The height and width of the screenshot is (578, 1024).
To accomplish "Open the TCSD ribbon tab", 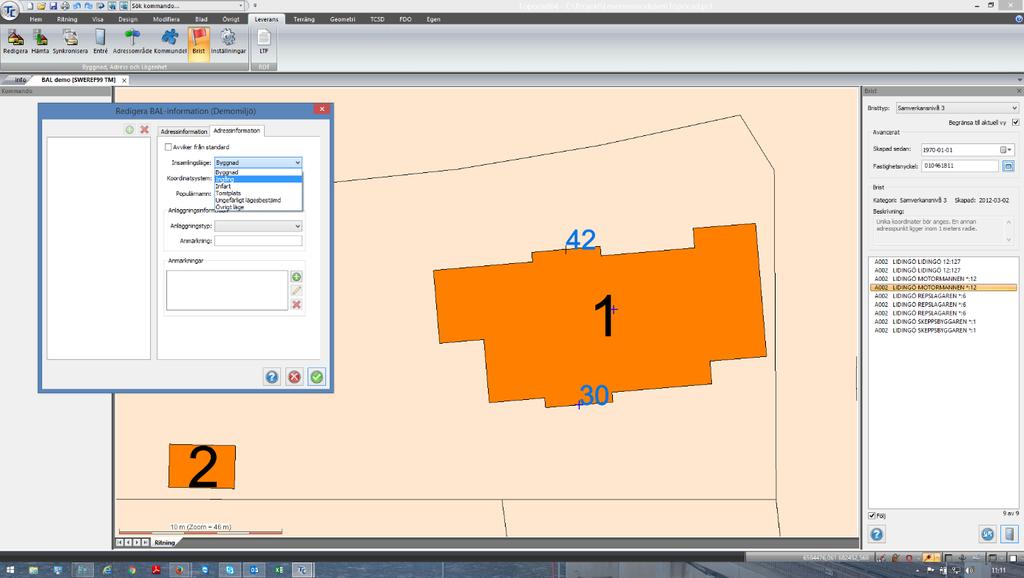I will pyautogui.click(x=377, y=20).
